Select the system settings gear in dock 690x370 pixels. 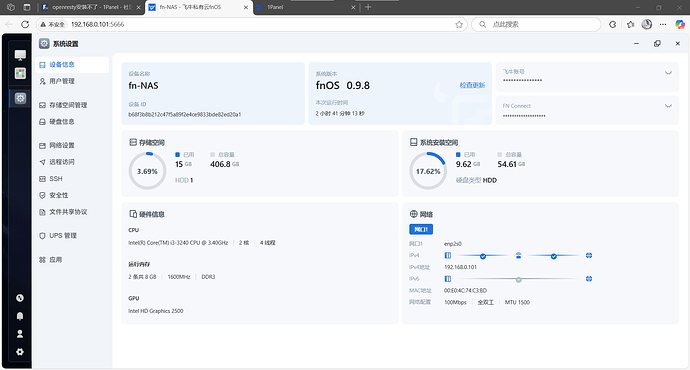[20, 99]
